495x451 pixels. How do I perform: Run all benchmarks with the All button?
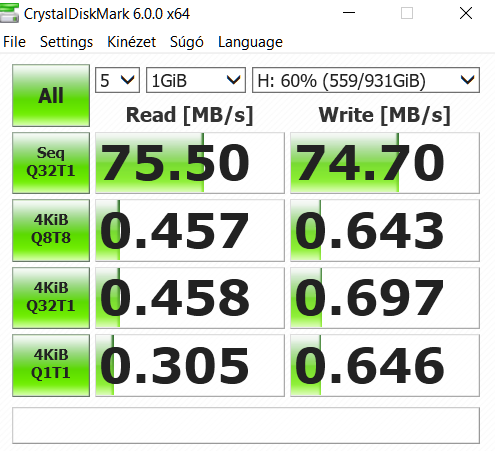[x=51, y=95]
